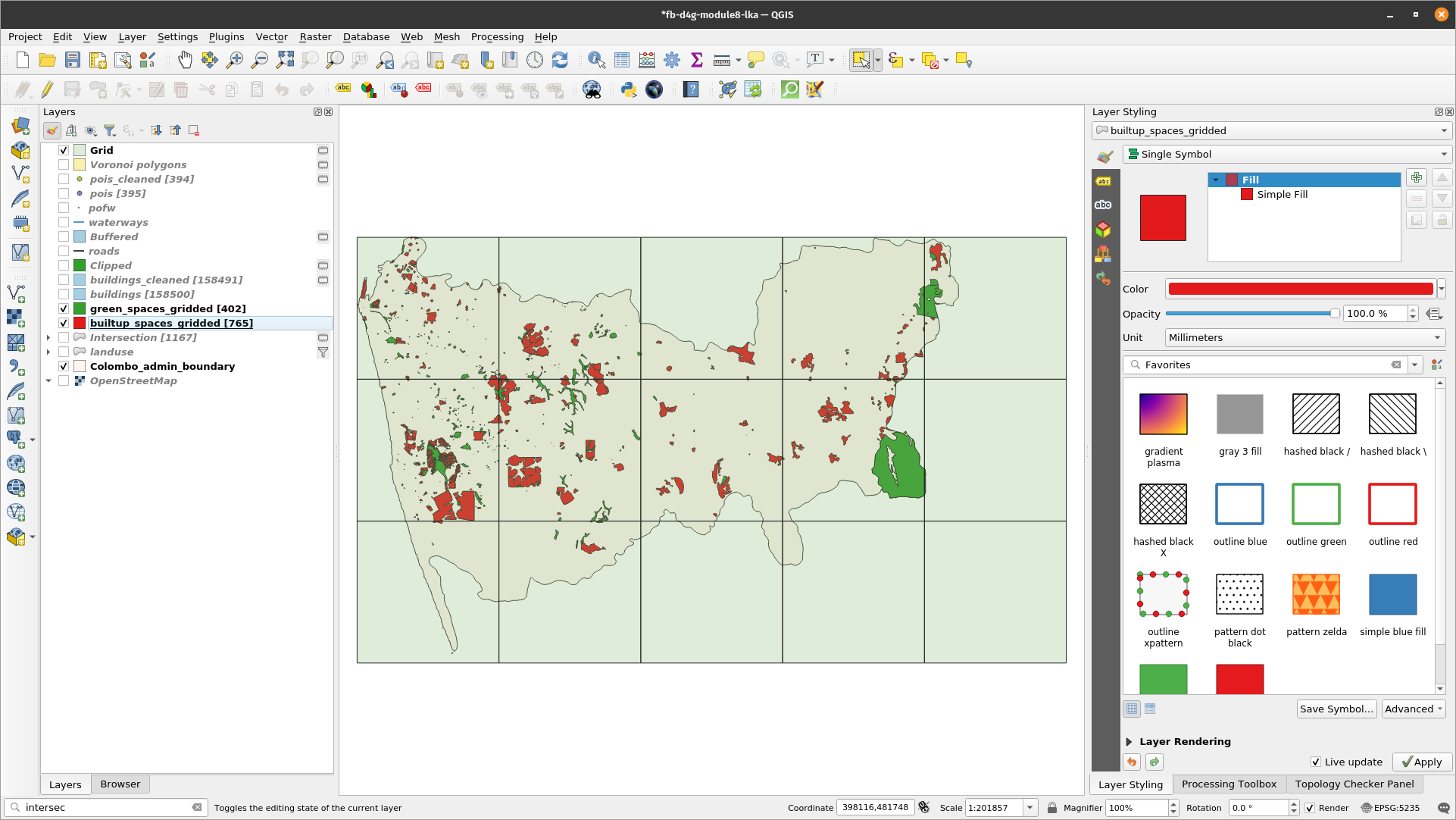Click the Help question mark icon
This screenshot has height=820, width=1456.
point(691,89)
